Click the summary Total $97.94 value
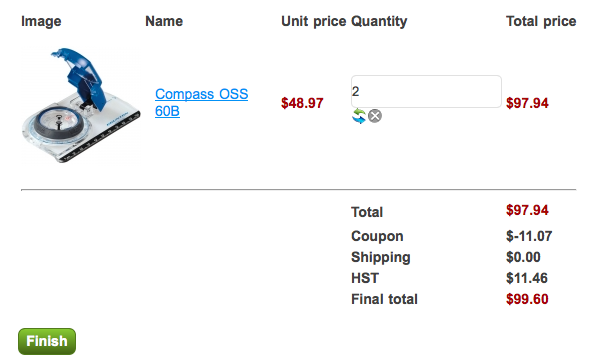Viewport: 595px width, 363px height. 527,210
